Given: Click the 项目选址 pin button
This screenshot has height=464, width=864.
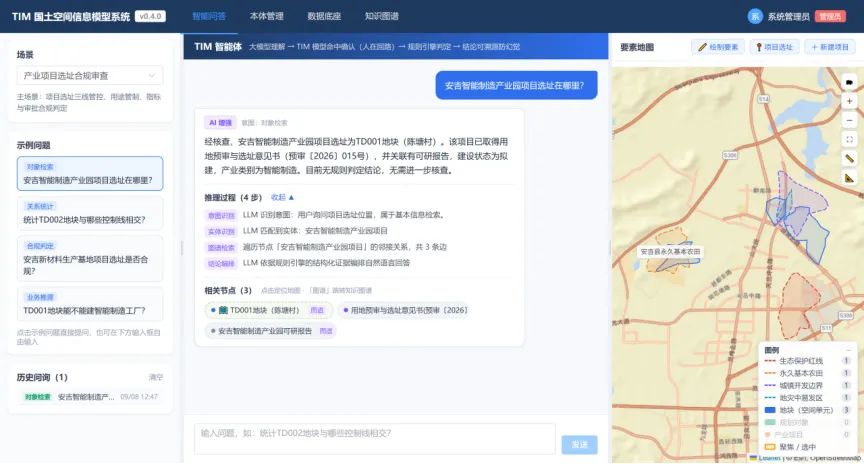Looking at the screenshot, I should click(x=774, y=47).
